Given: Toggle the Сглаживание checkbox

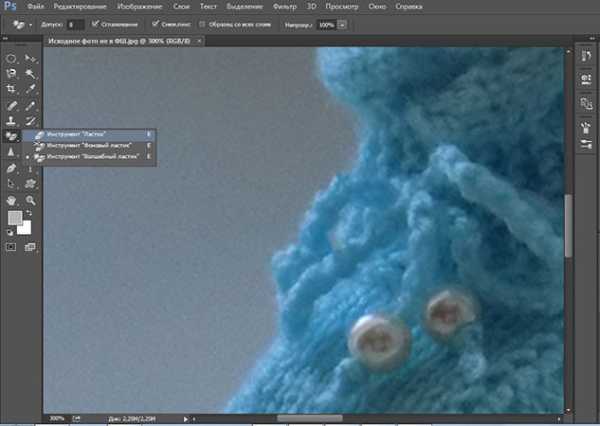Looking at the screenshot, I should click(95, 24).
